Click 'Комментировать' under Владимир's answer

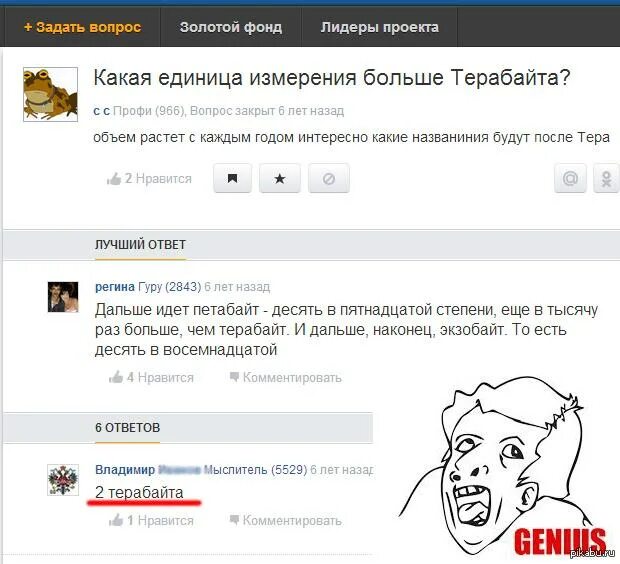pos(285,520)
